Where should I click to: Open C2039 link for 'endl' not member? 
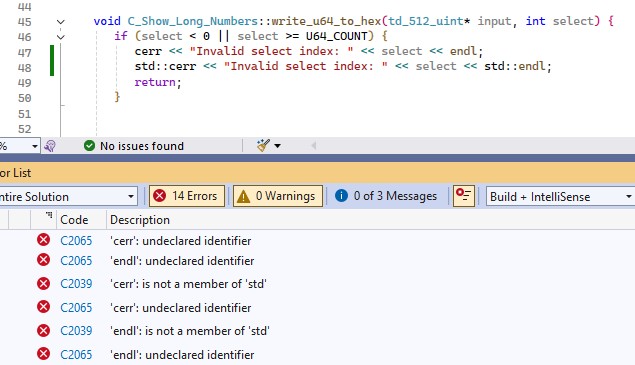point(76,331)
